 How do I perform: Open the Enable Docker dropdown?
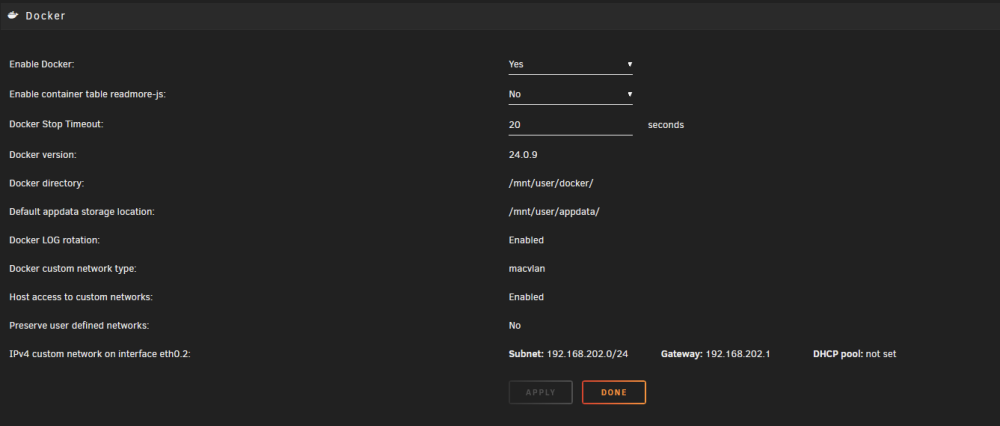click(570, 64)
